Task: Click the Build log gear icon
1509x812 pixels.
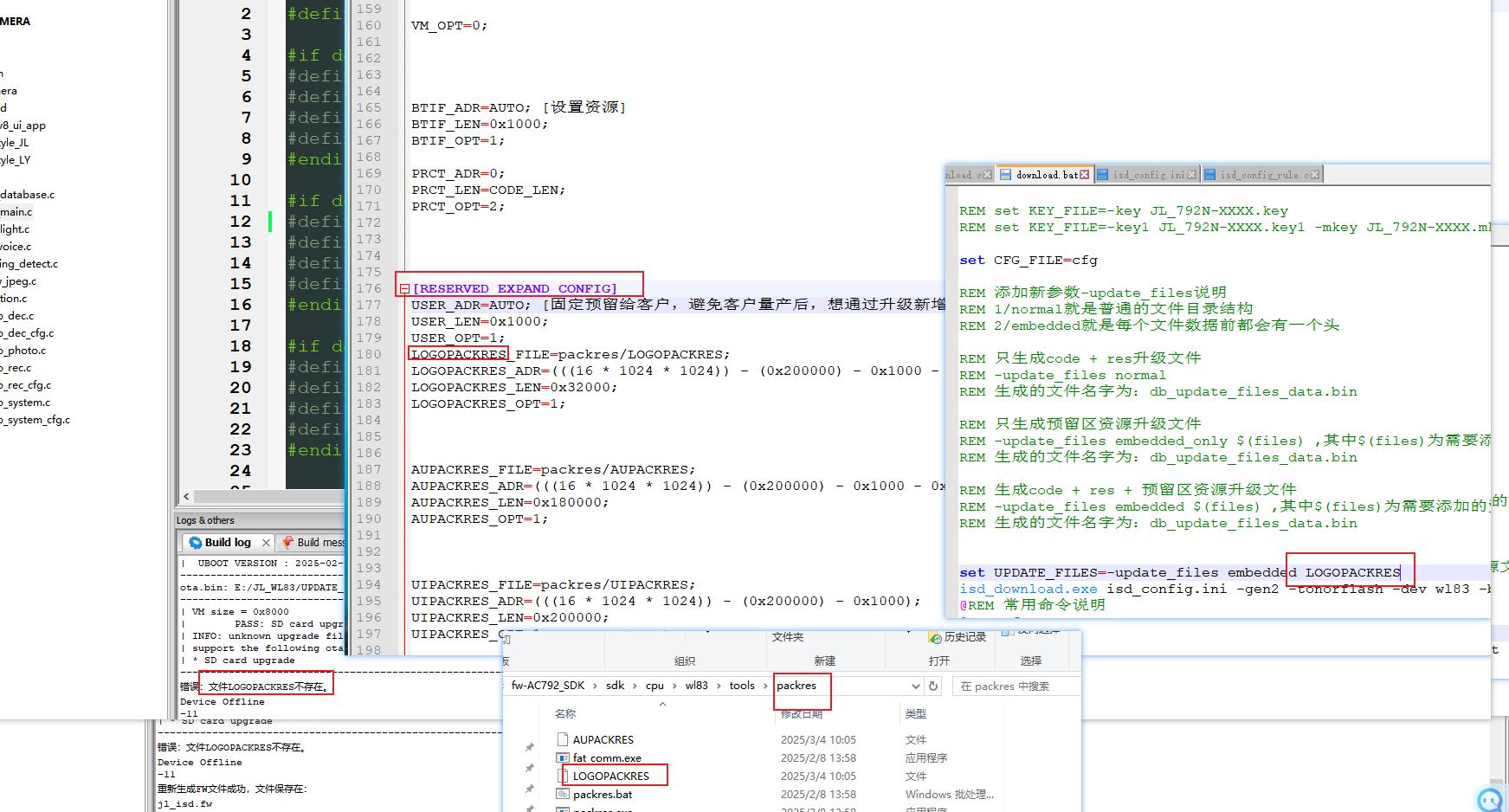Action: [x=196, y=543]
